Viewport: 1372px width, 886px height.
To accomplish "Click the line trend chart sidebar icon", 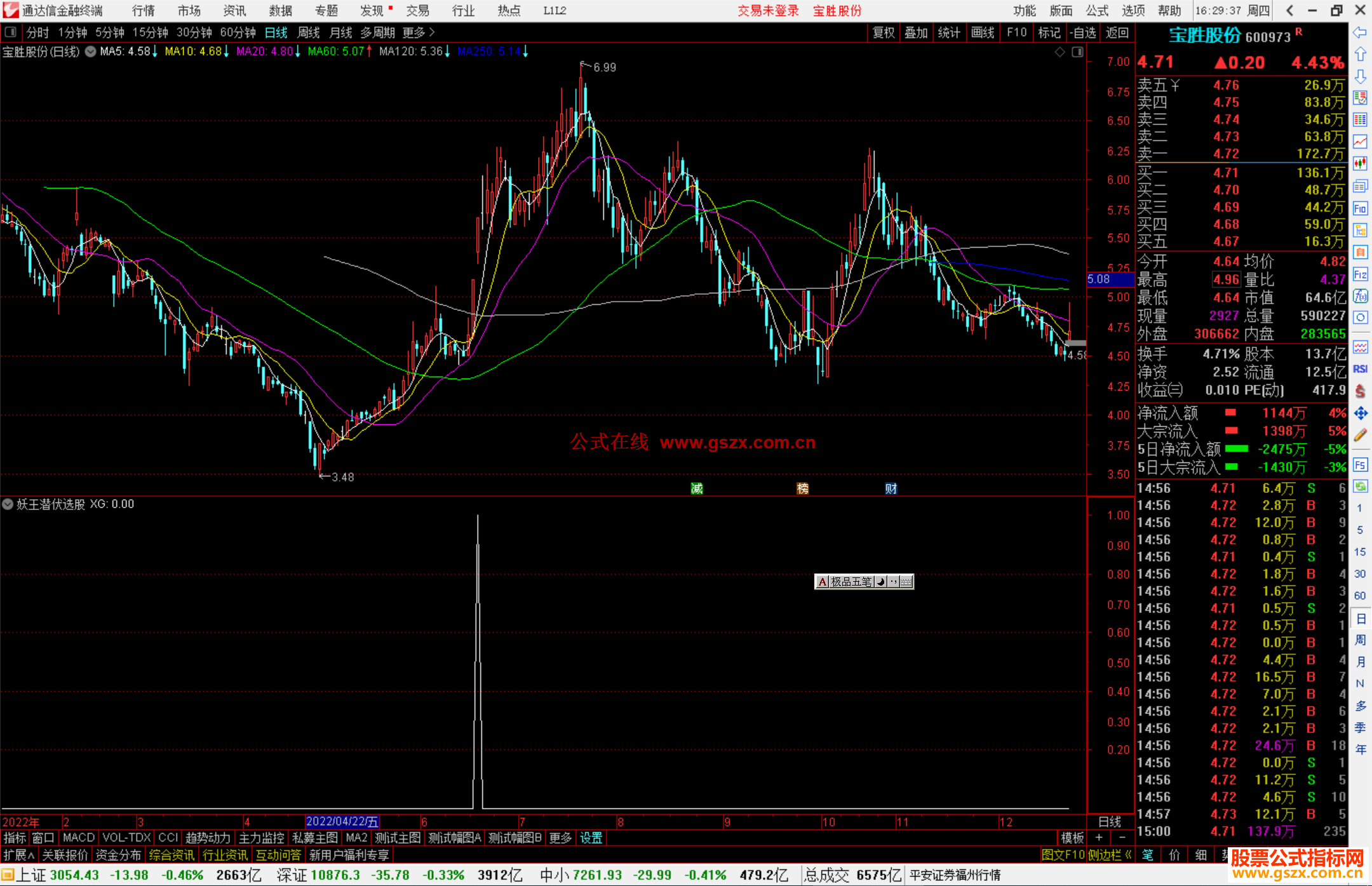I will coord(1360,142).
